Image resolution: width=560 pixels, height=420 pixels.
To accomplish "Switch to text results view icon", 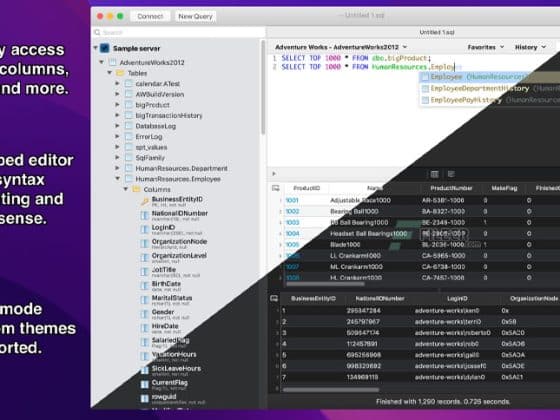I will coord(451,174).
